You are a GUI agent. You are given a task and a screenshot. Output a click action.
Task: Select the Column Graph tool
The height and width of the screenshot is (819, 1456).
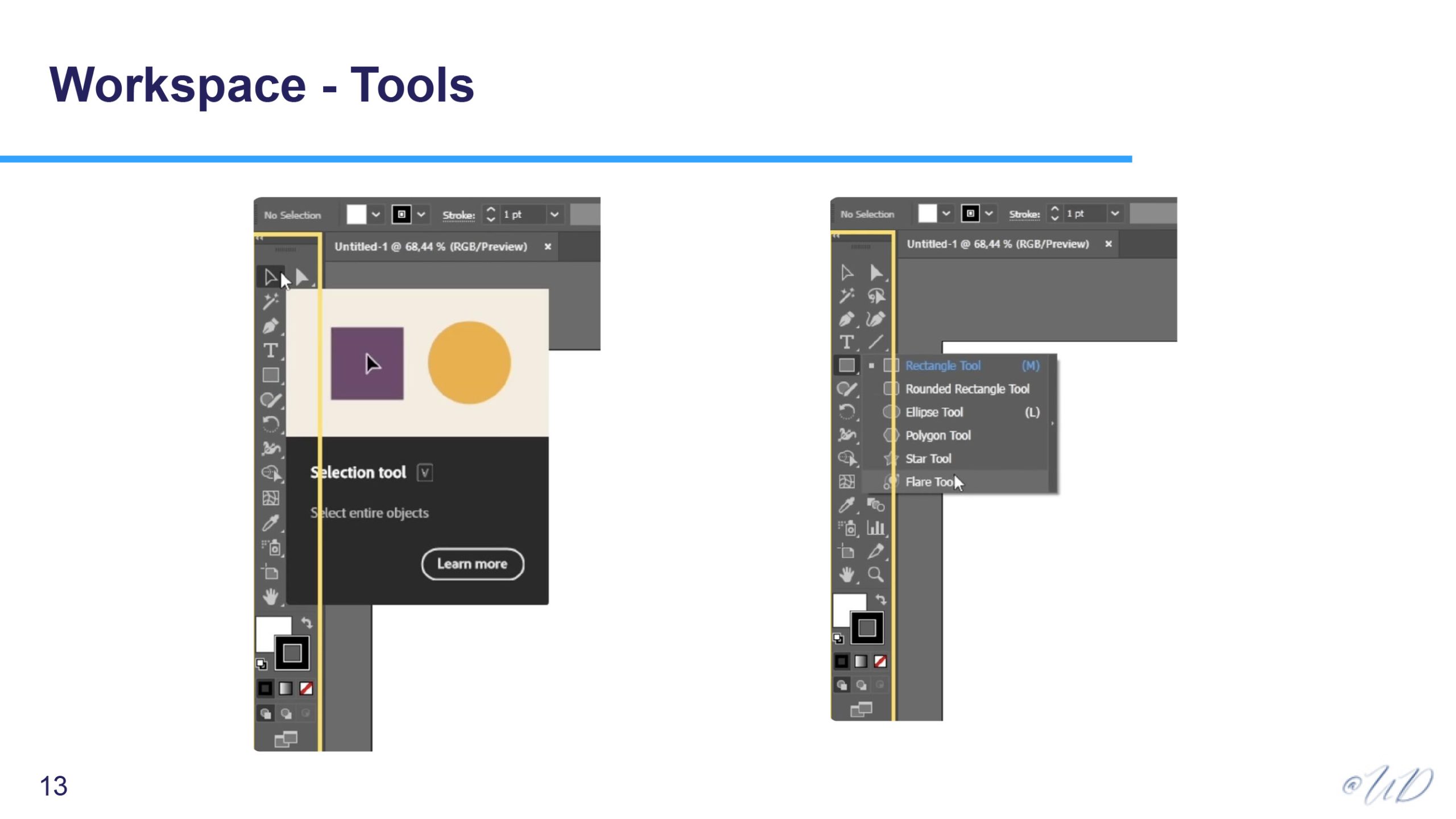click(x=875, y=528)
